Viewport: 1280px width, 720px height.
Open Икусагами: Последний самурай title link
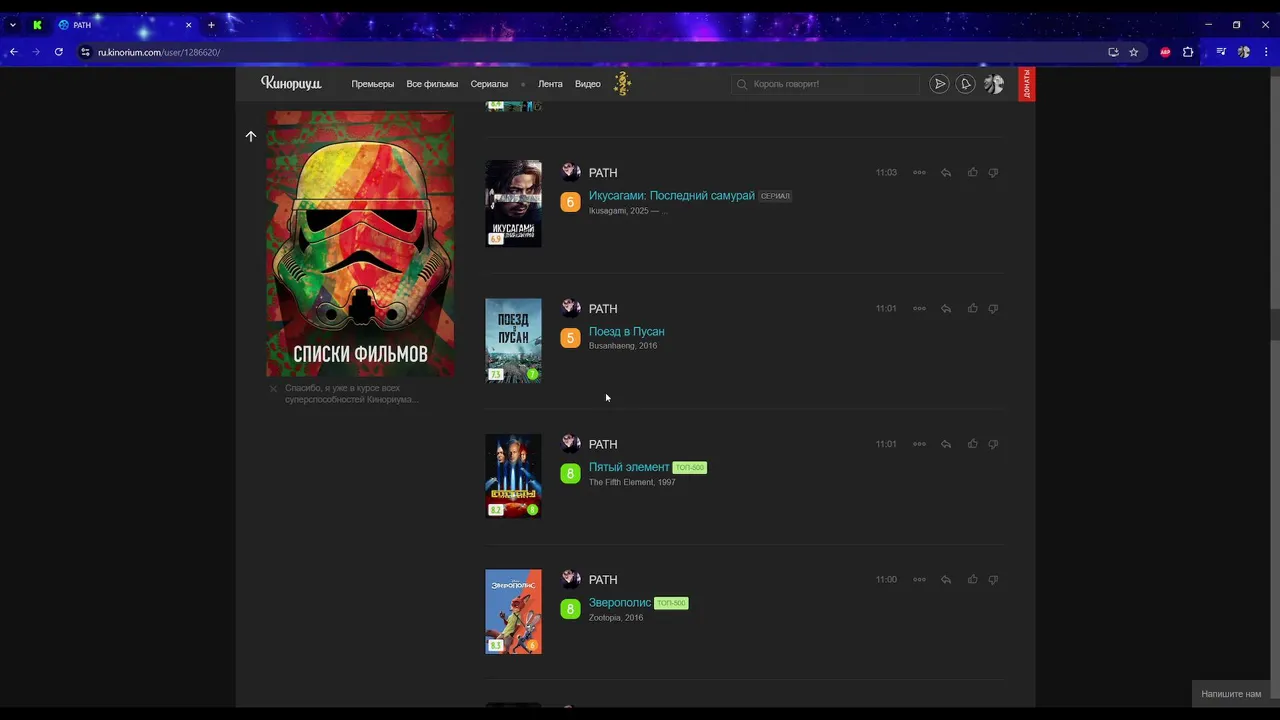click(671, 196)
